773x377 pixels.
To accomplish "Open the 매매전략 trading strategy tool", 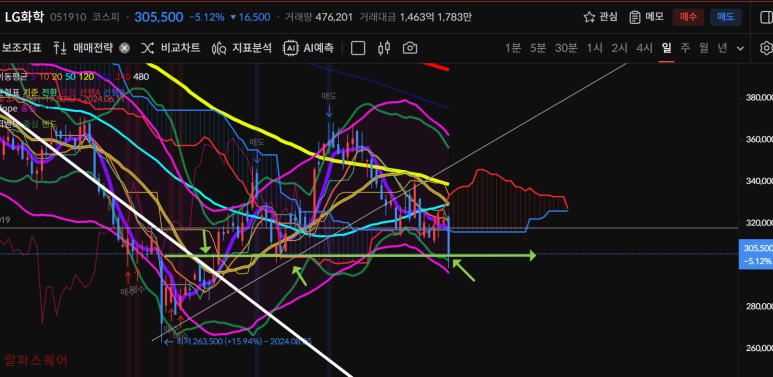I will tap(84, 48).
